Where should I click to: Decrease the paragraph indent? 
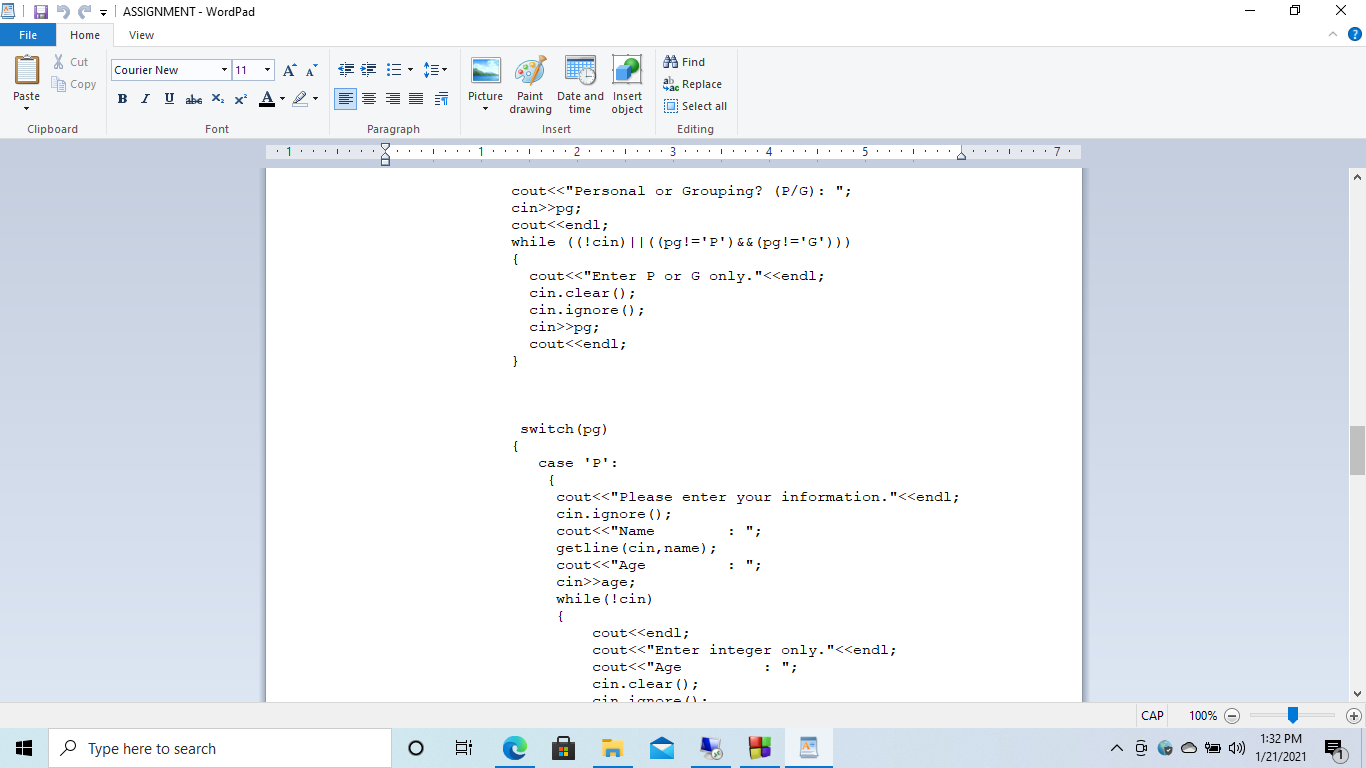346,70
